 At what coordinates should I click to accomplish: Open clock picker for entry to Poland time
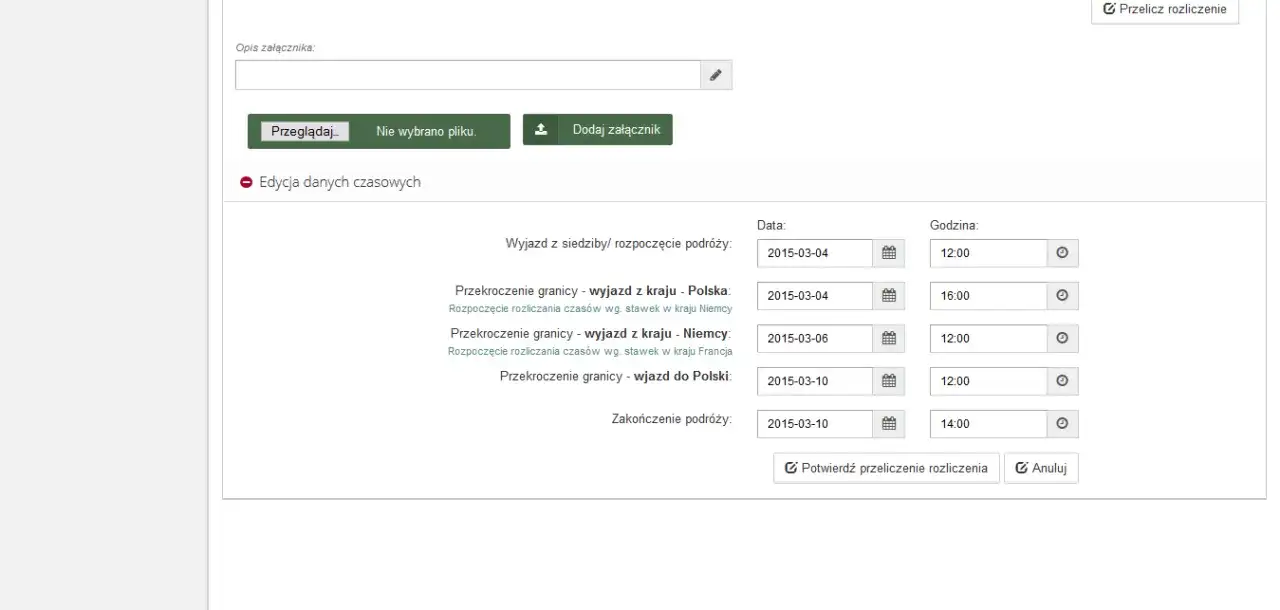pos(1062,381)
